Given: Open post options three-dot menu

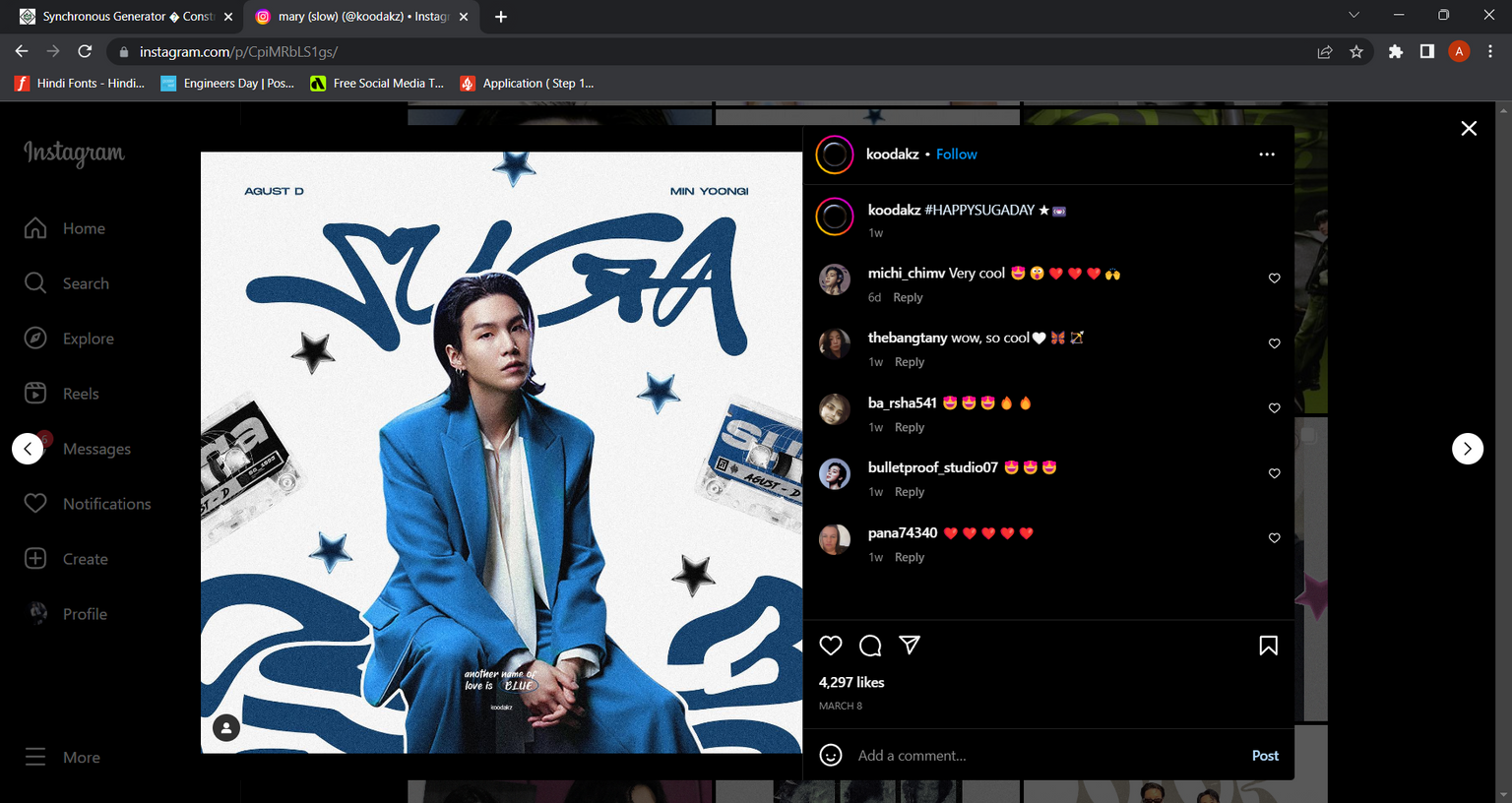Looking at the screenshot, I should [1267, 154].
